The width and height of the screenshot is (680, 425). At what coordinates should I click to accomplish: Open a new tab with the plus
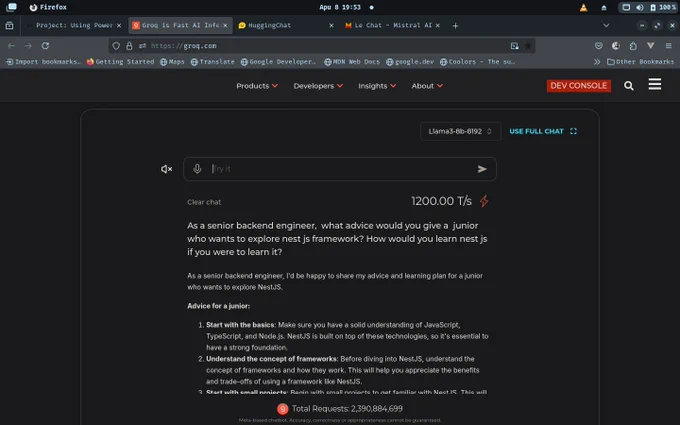(455, 26)
